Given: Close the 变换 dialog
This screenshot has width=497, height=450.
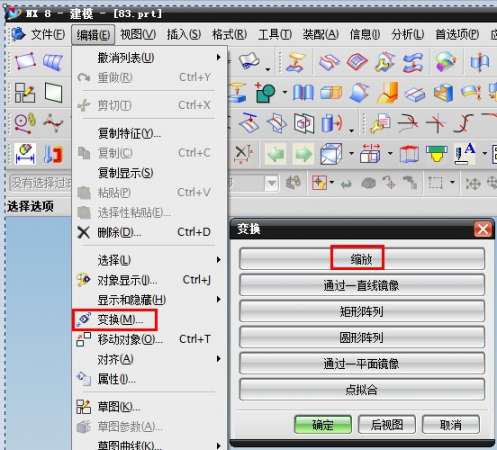Looking at the screenshot, I should 483,229.
